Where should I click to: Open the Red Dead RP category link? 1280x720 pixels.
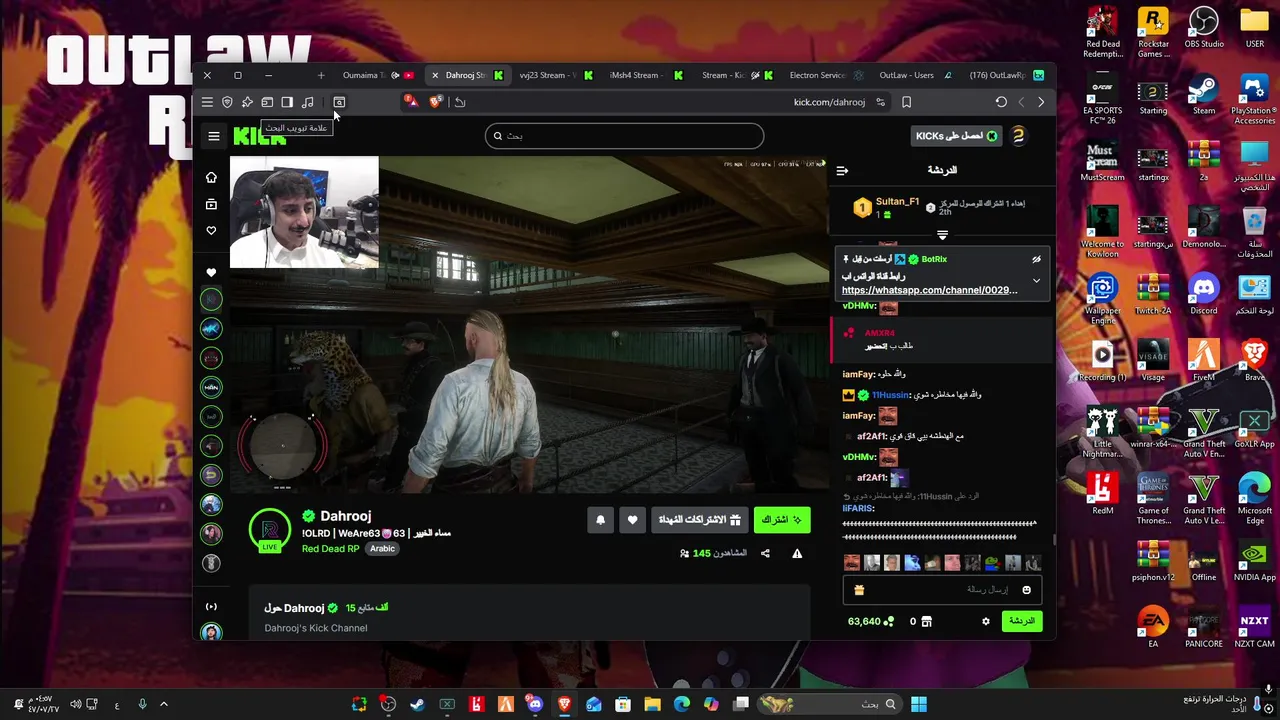(x=330, y=548)
